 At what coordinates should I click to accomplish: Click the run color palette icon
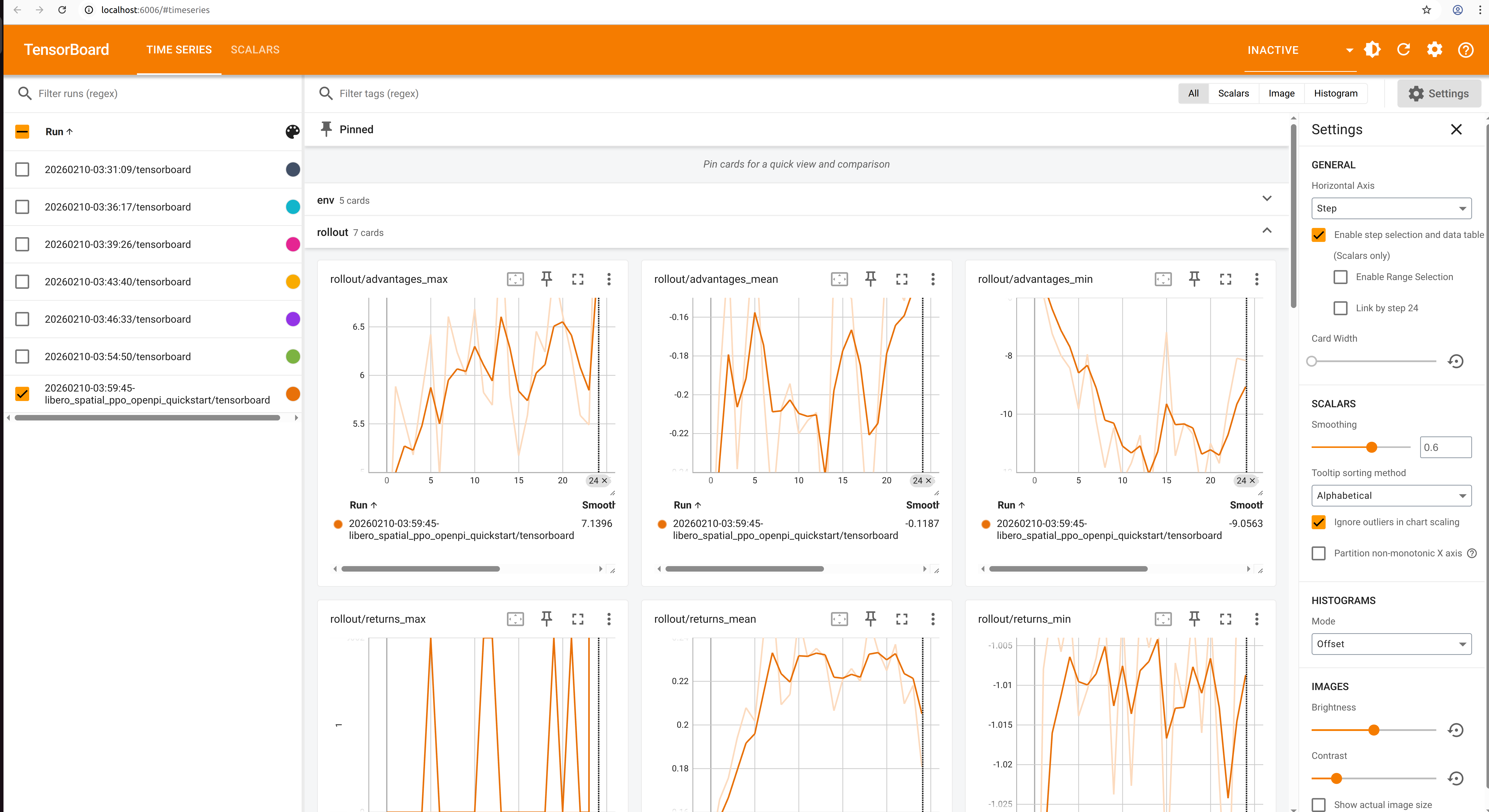pos(292,132)
